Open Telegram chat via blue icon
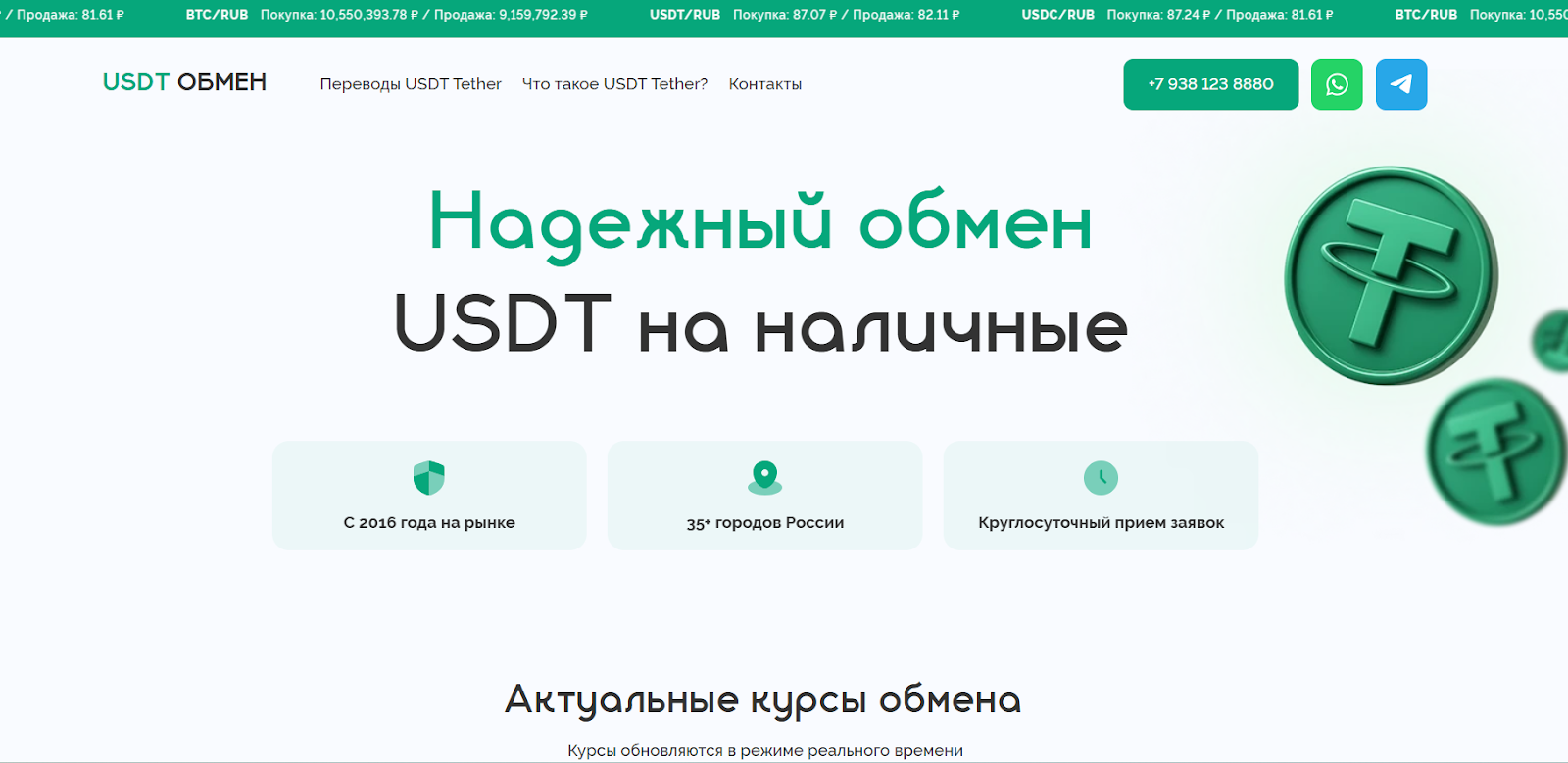The image size is (1568, 763). click(1401, 84)
